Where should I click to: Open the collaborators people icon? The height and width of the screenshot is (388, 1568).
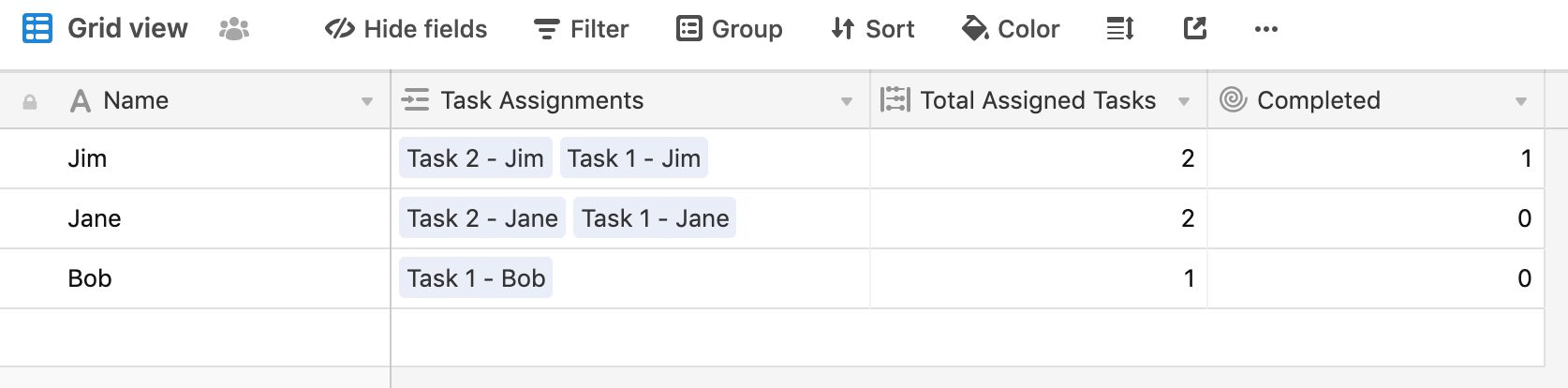pyautogui.click(x=233, y=30)
